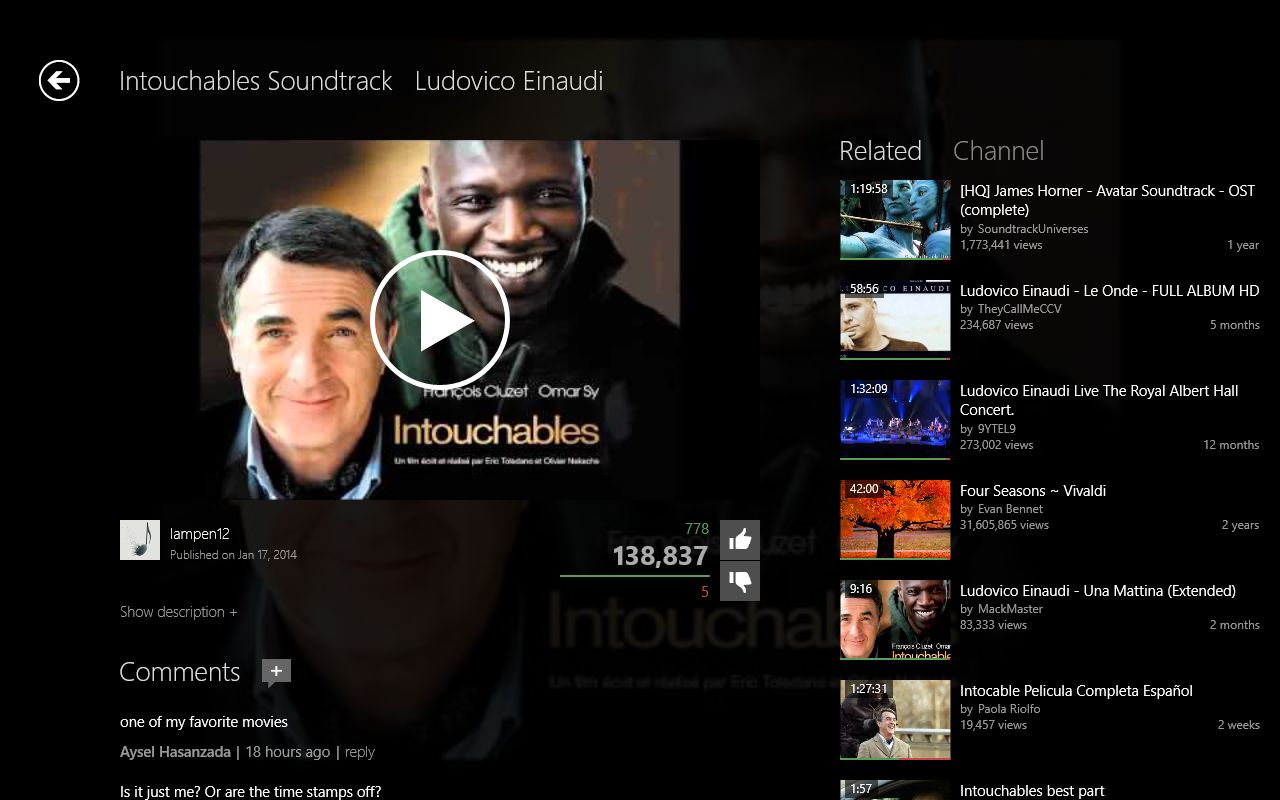Select commenter name Aysel Hasanzada
Viewport: 1280px width, 800px height.
175,752
